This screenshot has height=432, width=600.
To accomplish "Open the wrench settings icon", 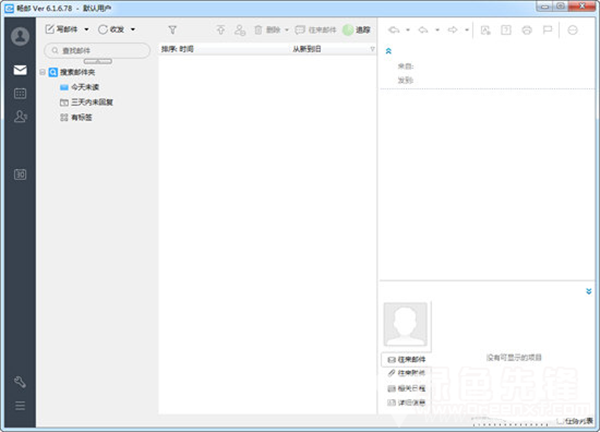I will coord(20,381).
